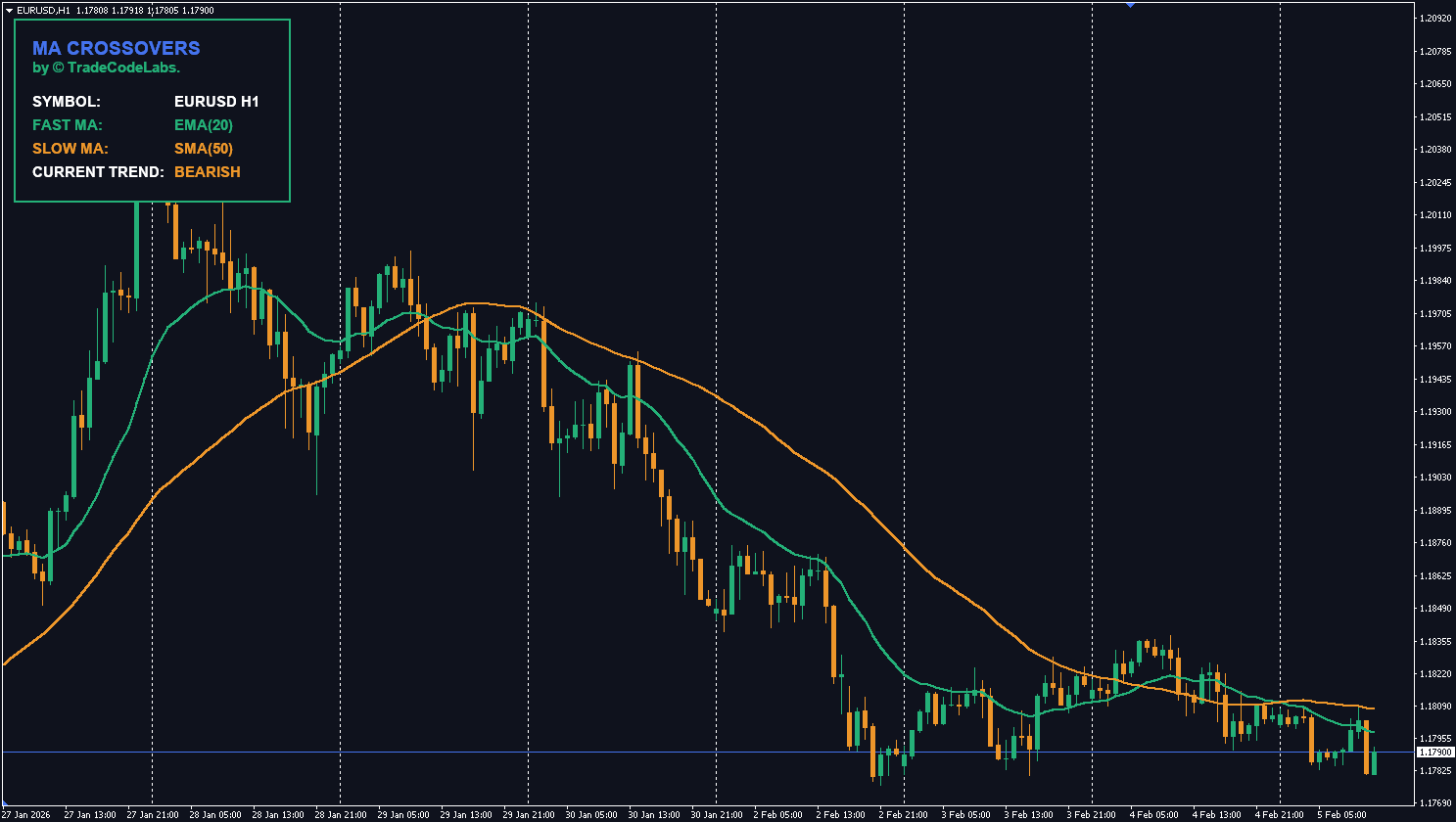Click the blue corner triangle at bottom-left
Screen dimensions: 1456x822
pos(3,802)
